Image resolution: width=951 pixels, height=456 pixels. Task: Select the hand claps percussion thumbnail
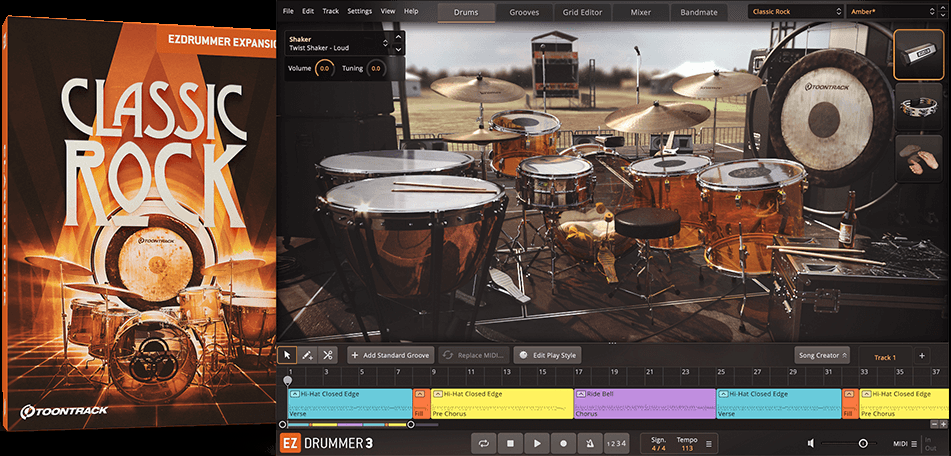(x=918, y=158)
